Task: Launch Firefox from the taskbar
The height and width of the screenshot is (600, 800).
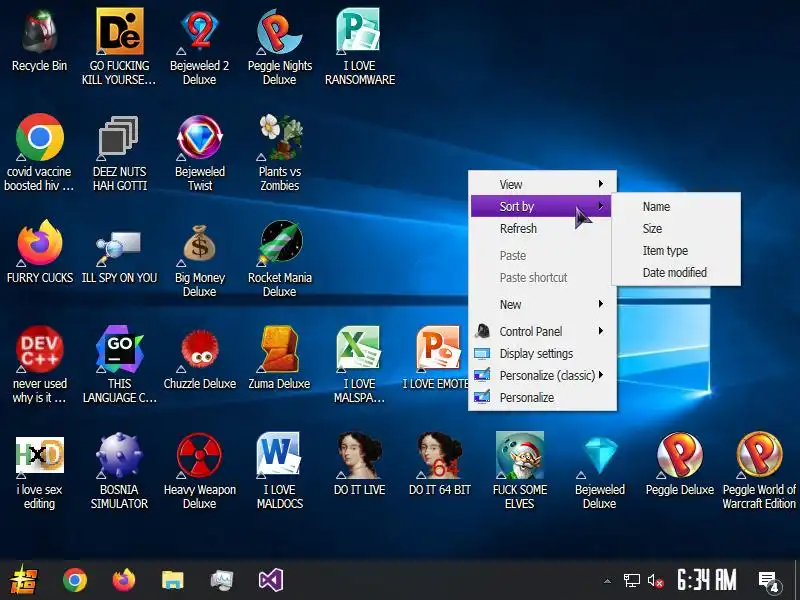Action: [x=124, y=580]
